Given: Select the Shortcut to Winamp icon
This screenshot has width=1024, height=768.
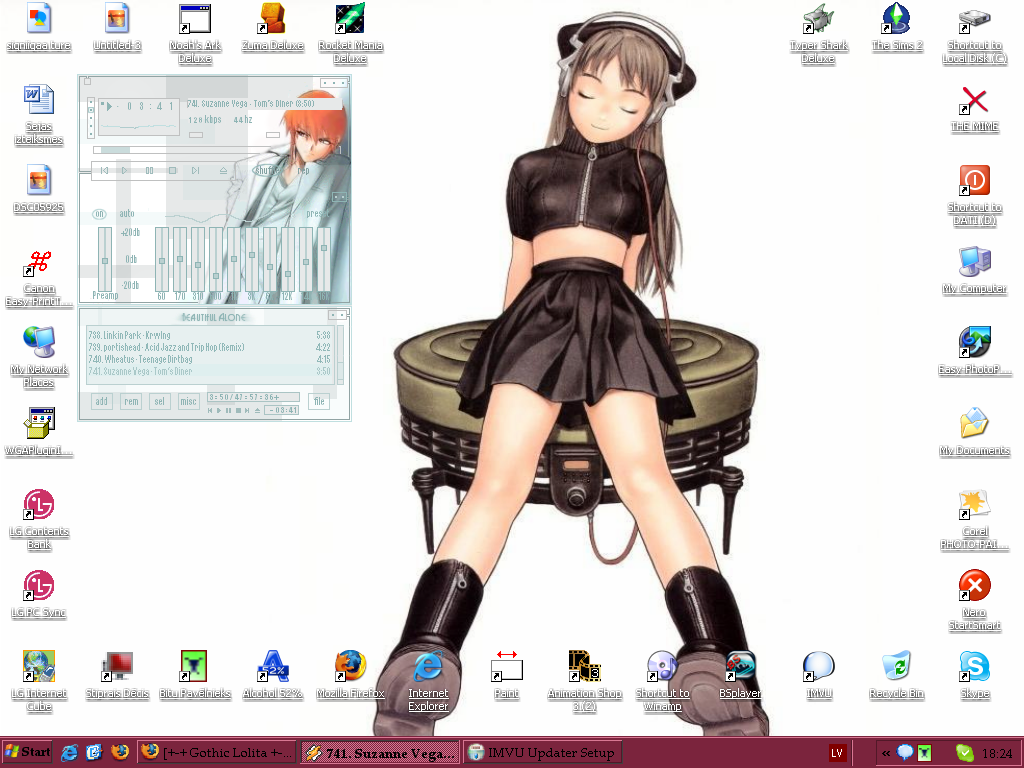Looking at the screenshot, I should click(662, 681).
